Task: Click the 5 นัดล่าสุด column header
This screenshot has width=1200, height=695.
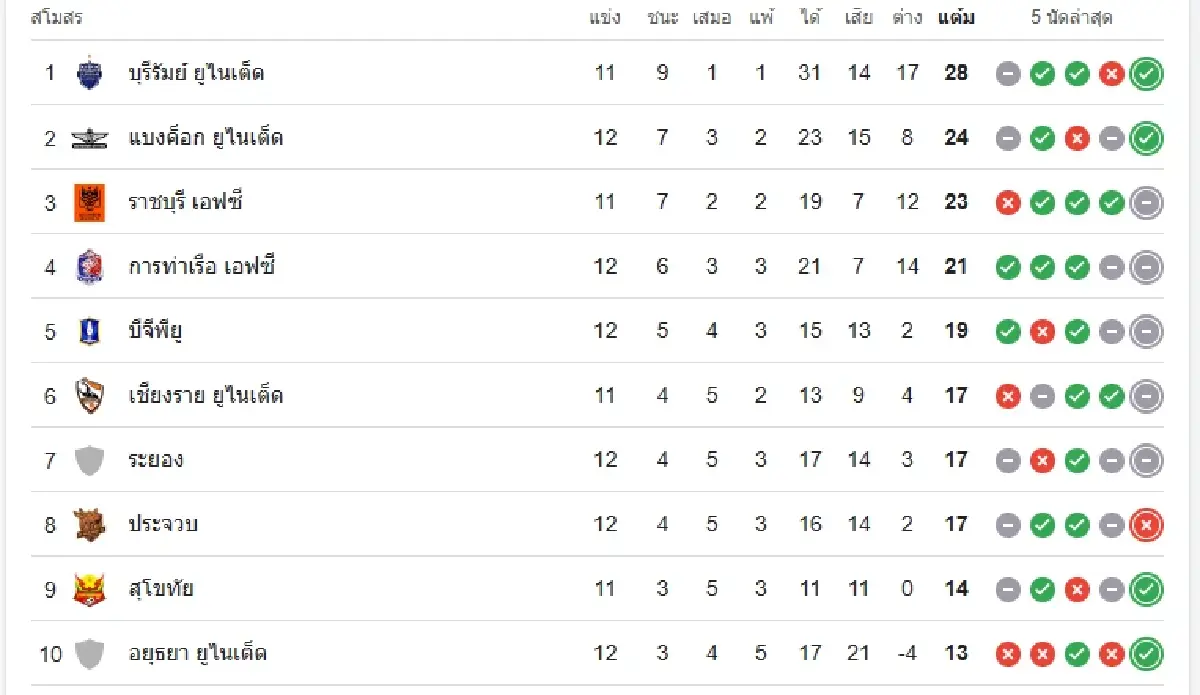Action: coord(1072,18)
